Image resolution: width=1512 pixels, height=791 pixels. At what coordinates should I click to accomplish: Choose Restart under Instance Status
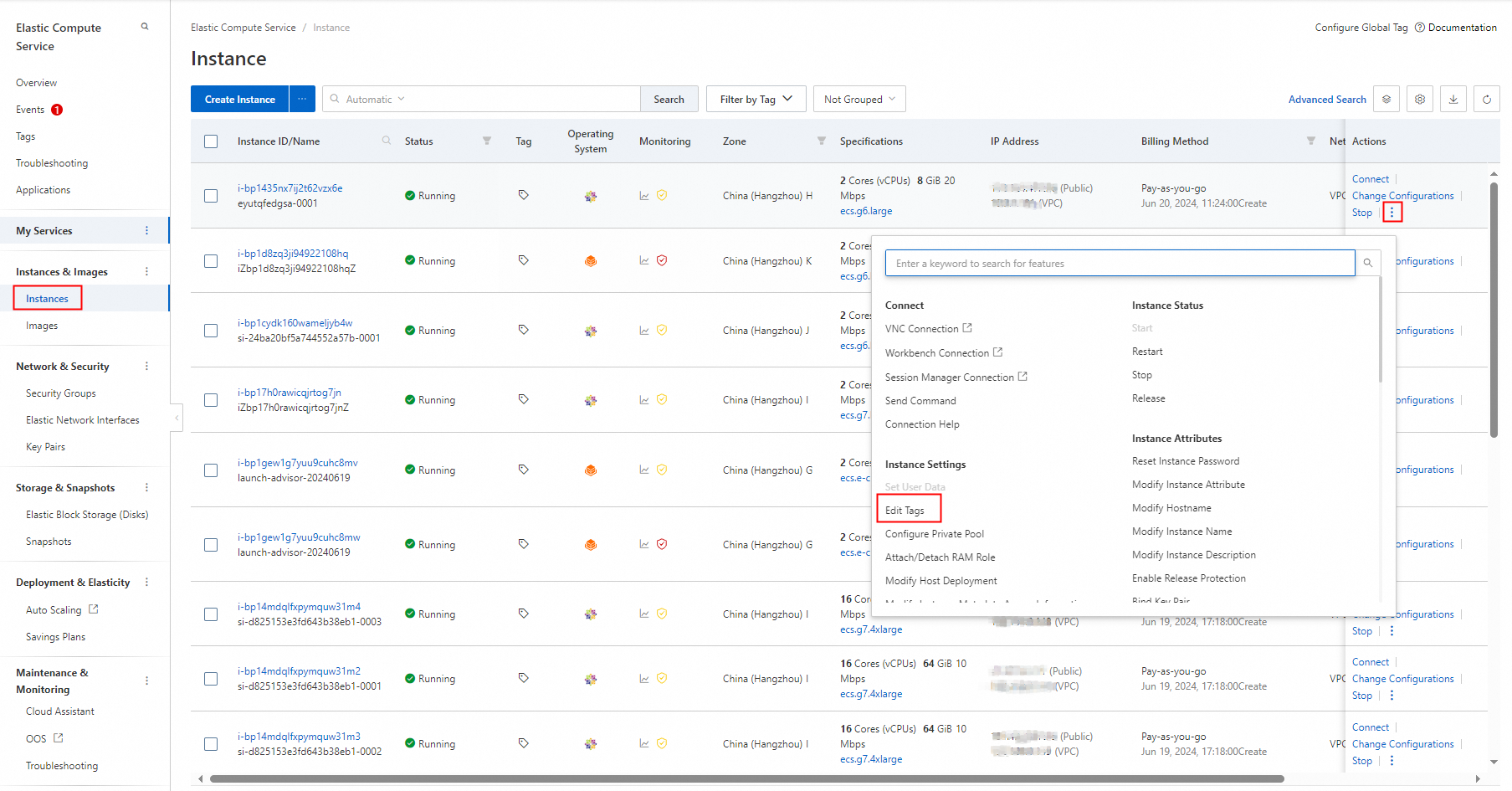coord(1147,352)
